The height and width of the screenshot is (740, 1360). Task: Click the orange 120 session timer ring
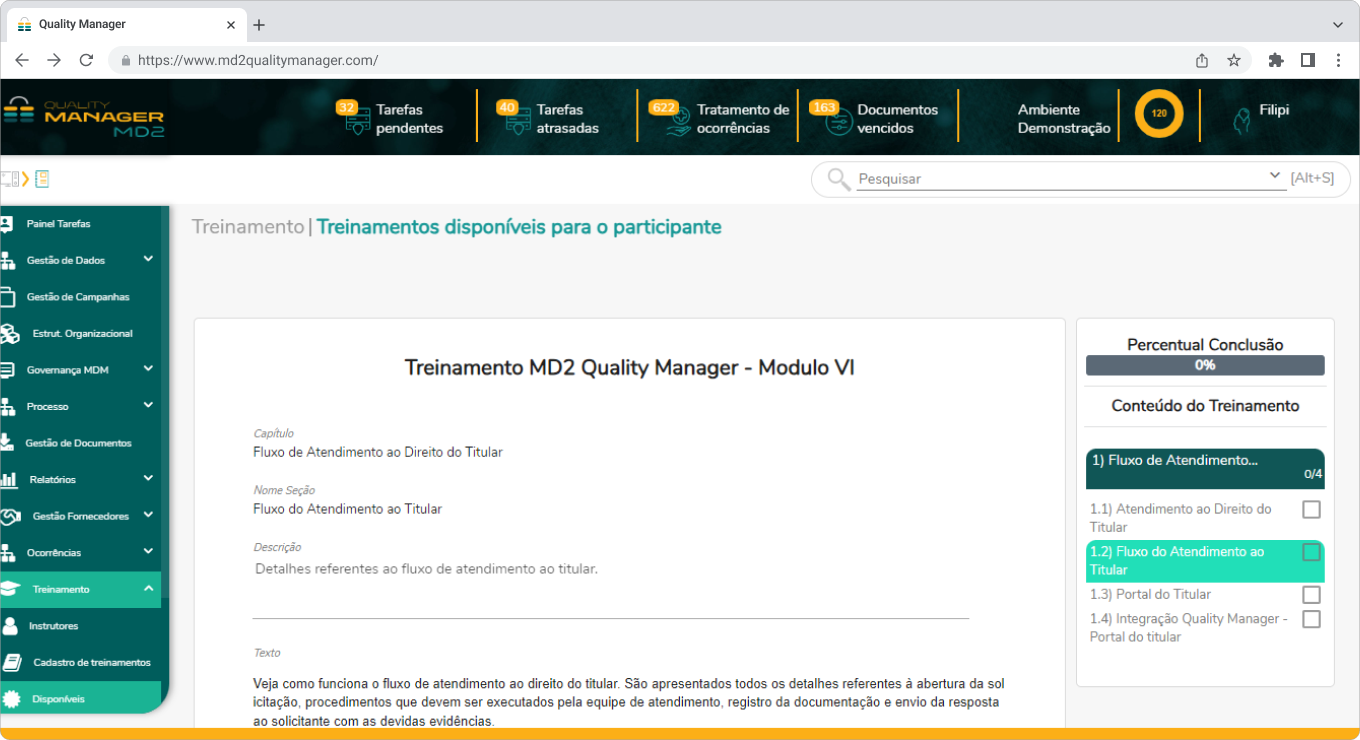pos(1158,114)
